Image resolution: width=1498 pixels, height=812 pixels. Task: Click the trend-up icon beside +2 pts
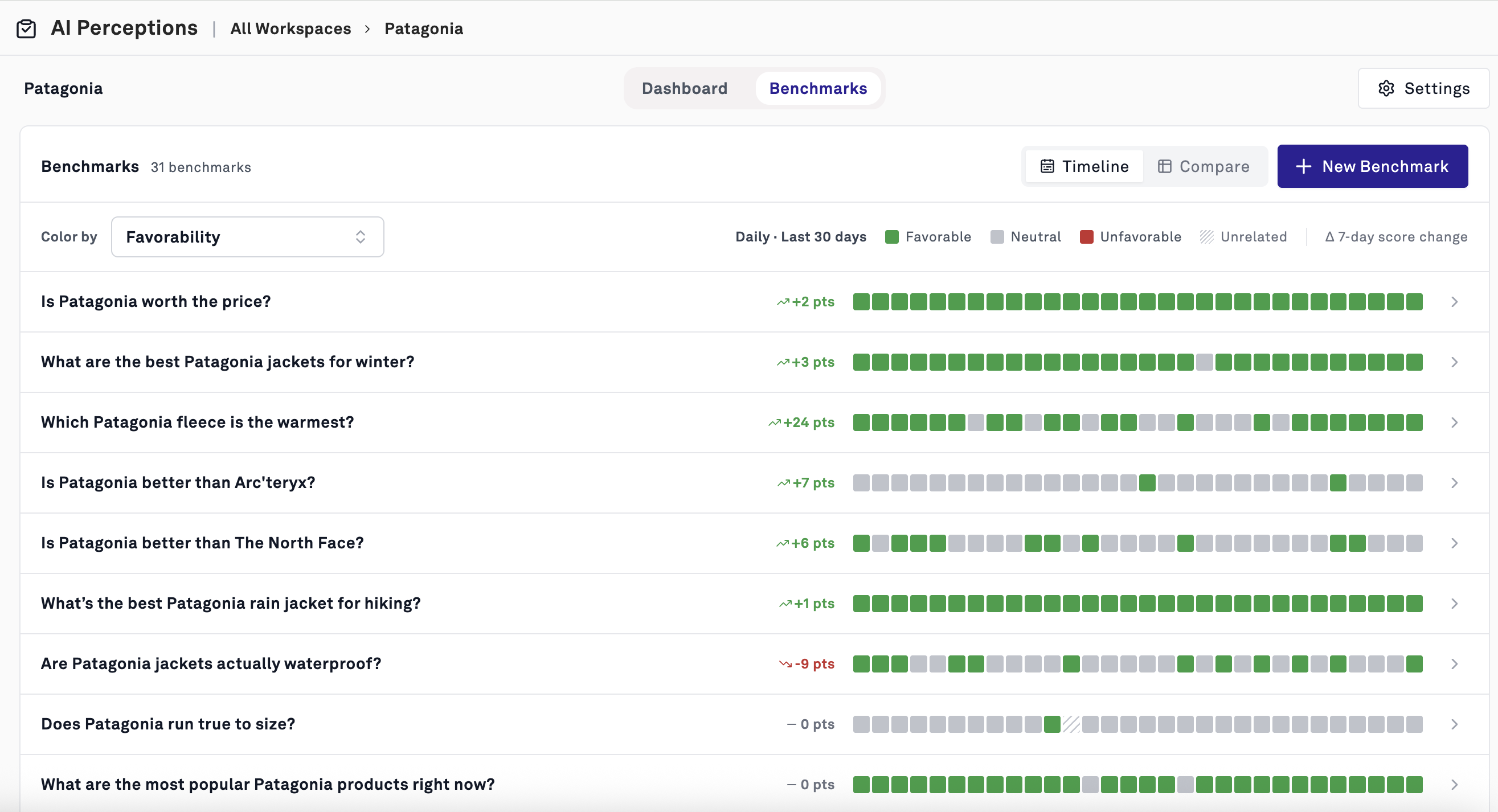(783, 302)
